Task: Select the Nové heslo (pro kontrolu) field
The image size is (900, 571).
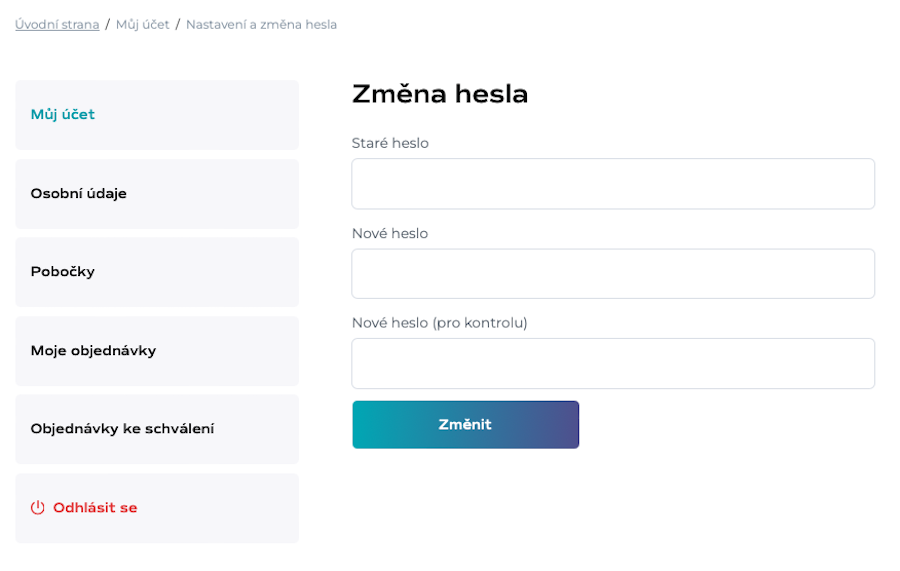Action: [613, 363]
